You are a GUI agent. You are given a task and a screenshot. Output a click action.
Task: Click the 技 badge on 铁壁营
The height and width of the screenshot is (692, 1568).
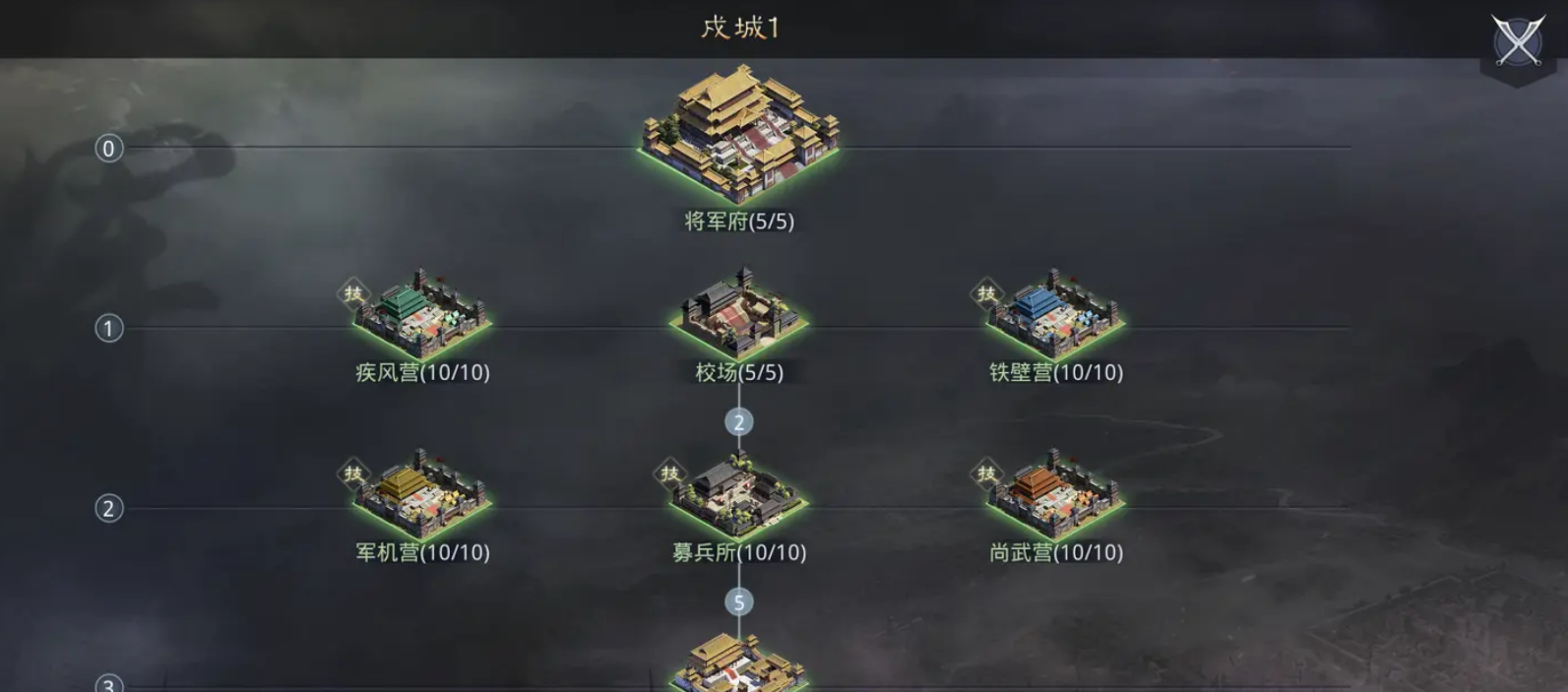[x=986, y=292]
